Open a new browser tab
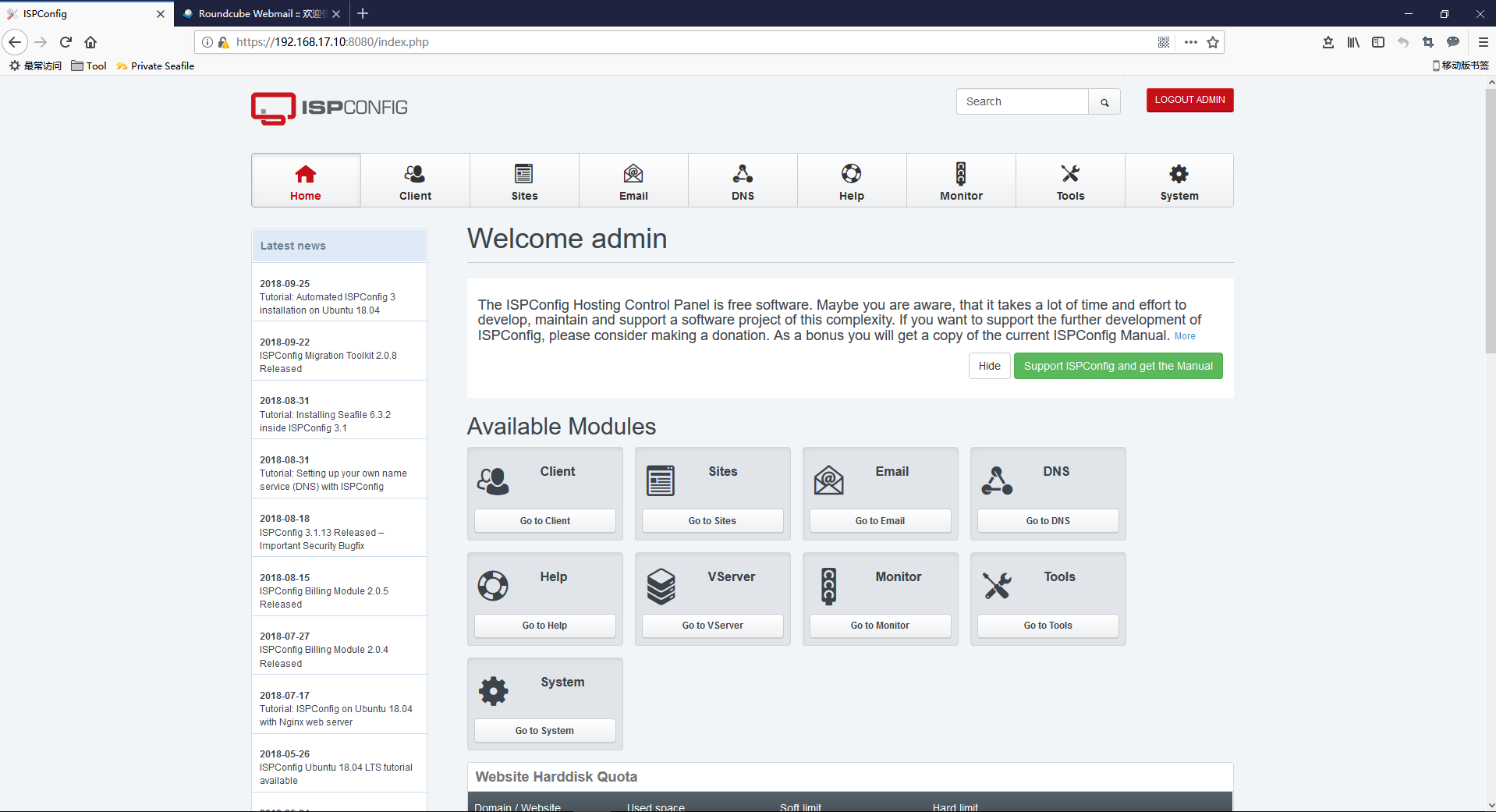Screen dimensions: 1496x812 pos(363,13)
